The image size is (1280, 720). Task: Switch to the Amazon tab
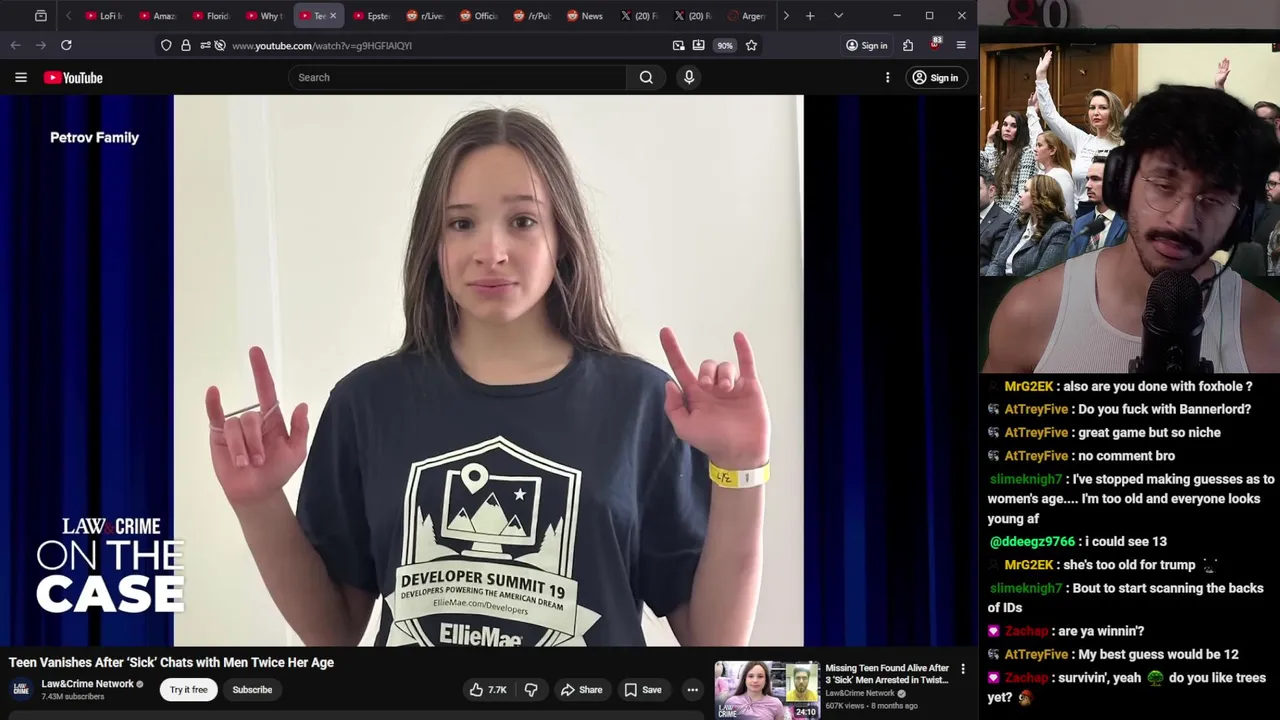point(157,16)
